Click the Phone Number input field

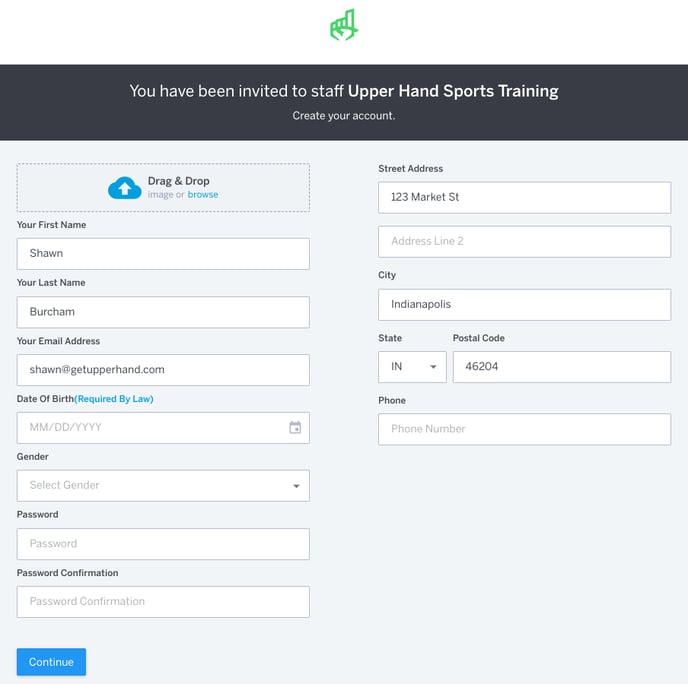[x=524, y=429]
